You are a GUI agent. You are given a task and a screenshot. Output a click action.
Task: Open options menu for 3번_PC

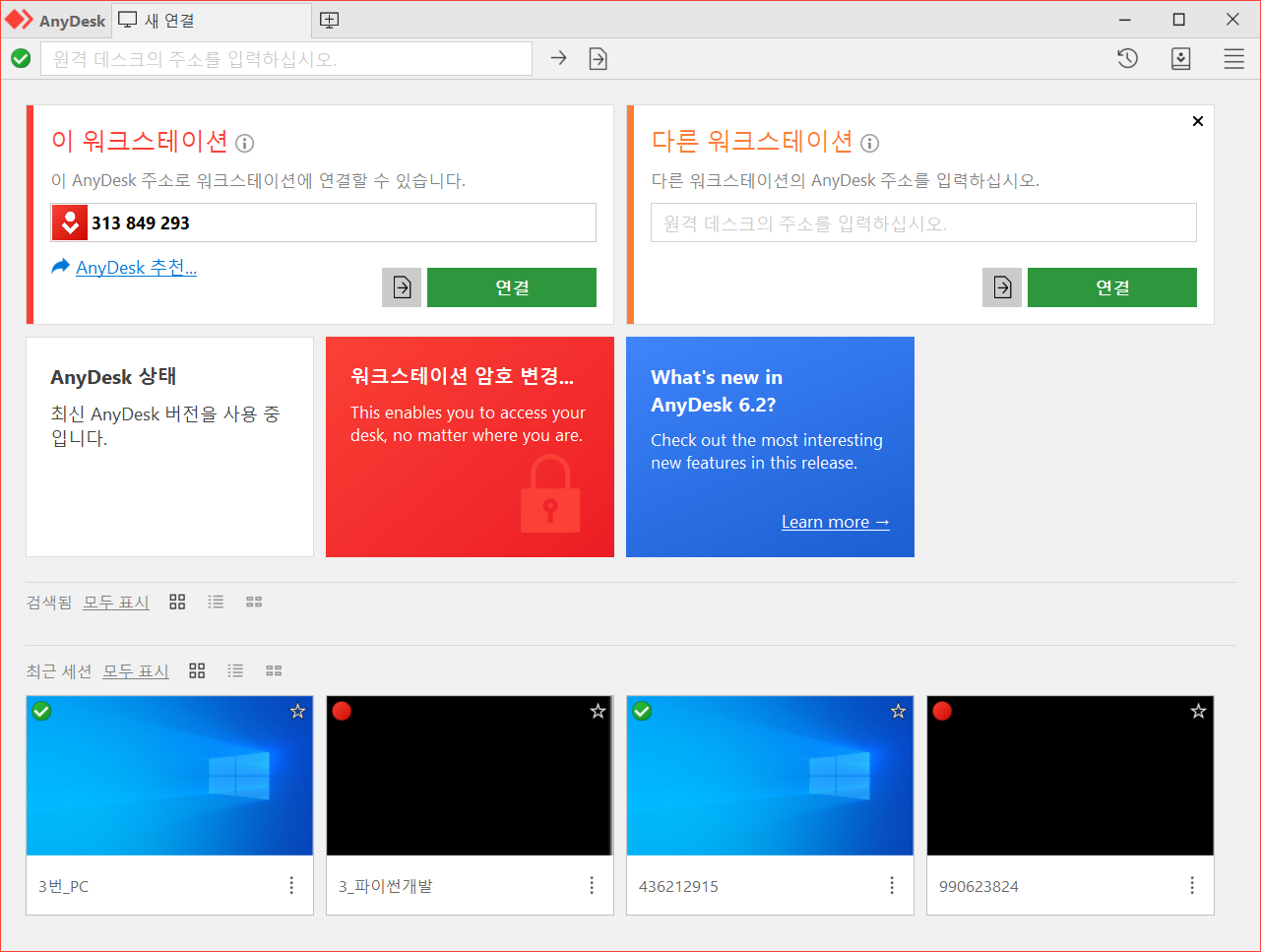[x=291, y=885]
